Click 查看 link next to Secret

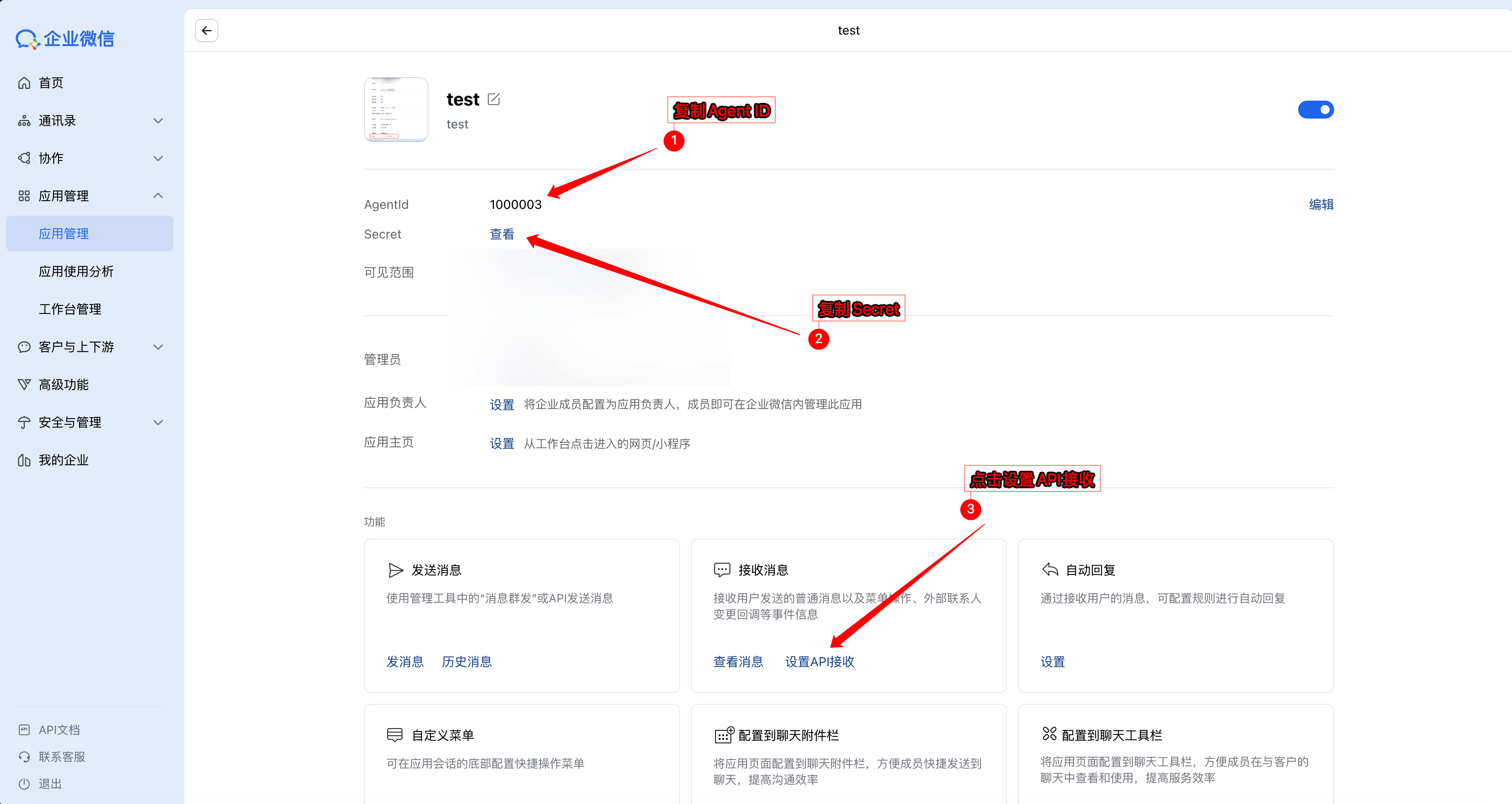502,234
